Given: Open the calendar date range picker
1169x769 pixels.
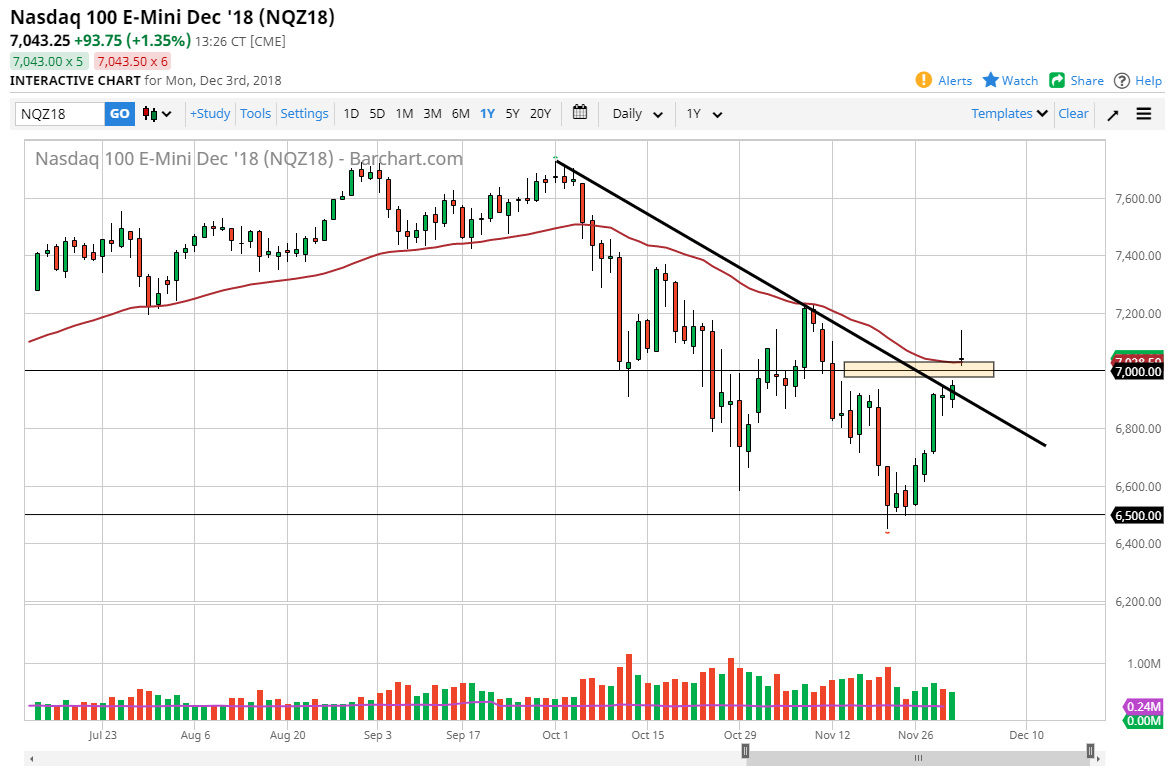Looking at the screenshot, I should 580,113.
